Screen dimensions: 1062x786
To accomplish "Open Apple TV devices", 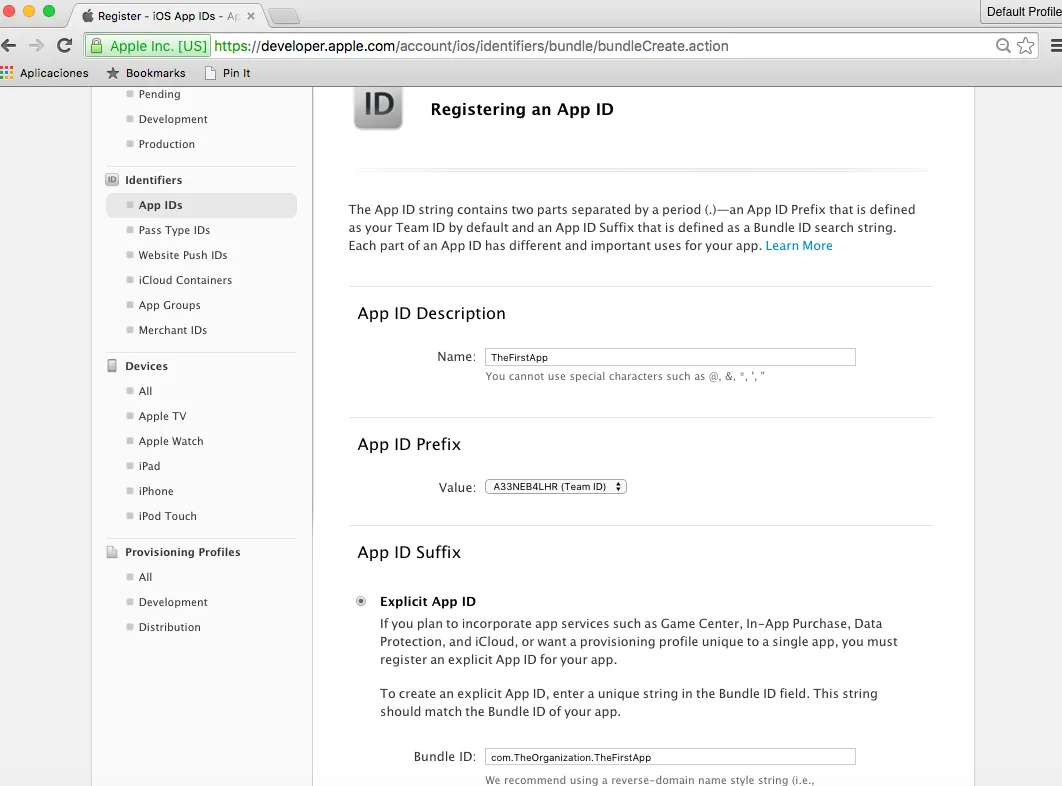I will (x=162, y=416).
